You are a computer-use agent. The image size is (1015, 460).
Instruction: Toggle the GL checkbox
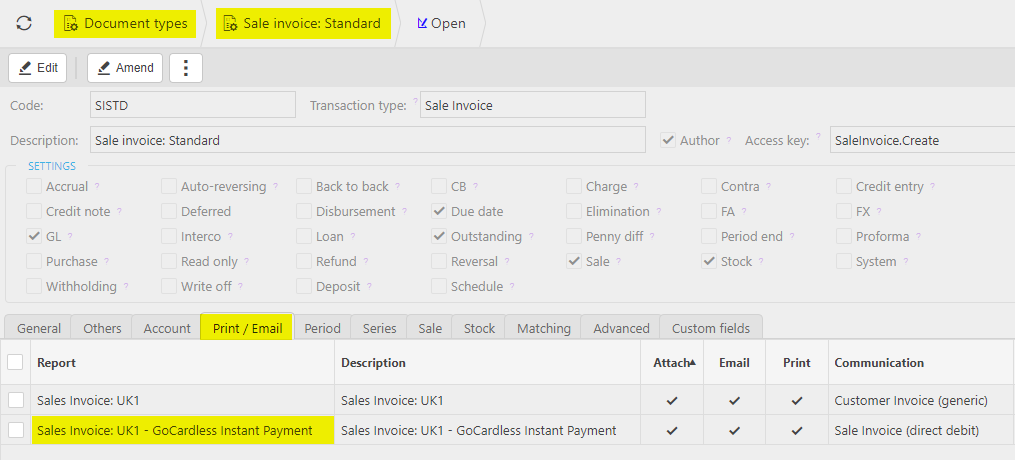[x=34, y=237]
